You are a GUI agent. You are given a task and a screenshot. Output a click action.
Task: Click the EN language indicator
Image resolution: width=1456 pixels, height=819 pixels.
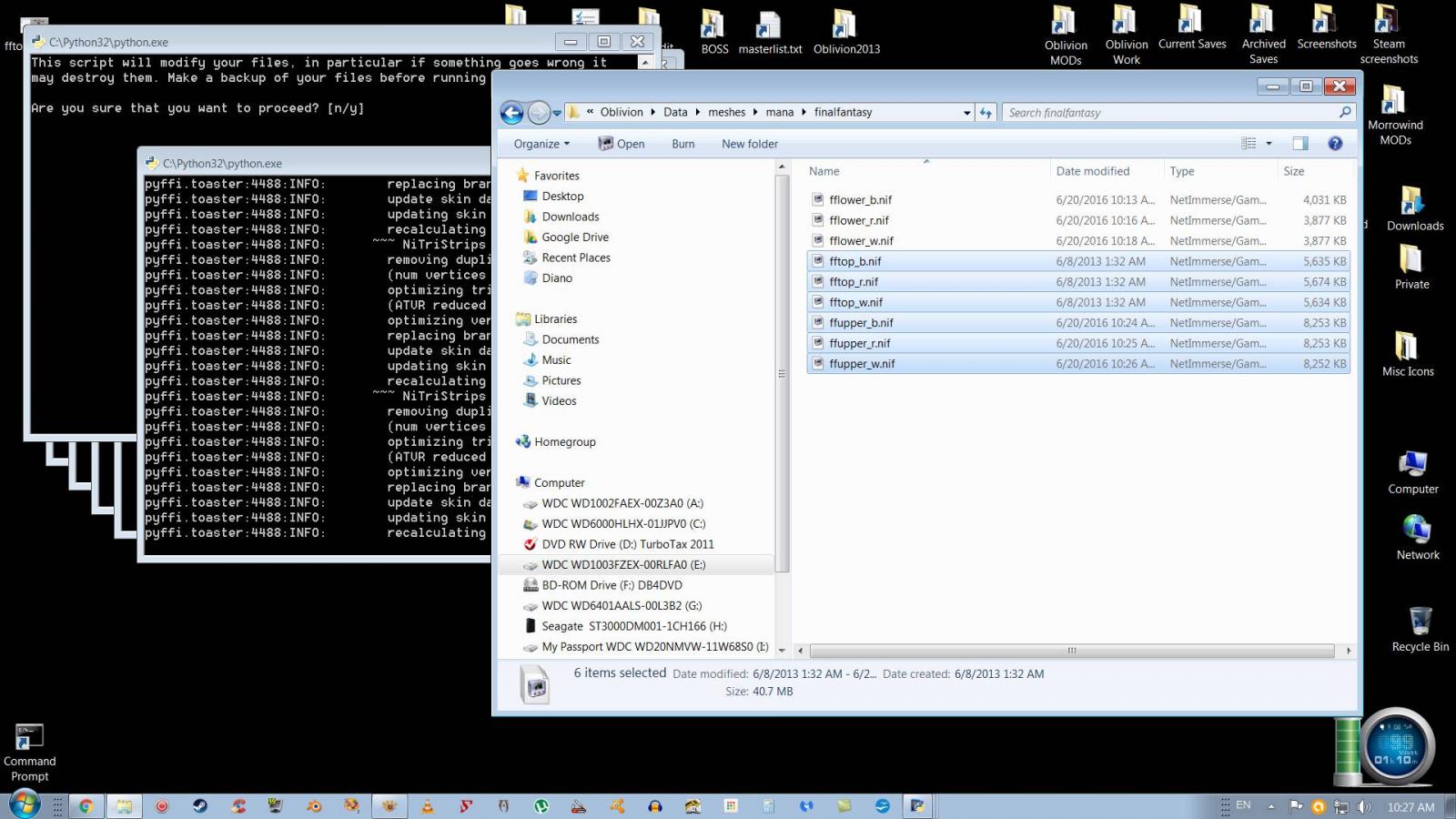[x=1241, y=805]
